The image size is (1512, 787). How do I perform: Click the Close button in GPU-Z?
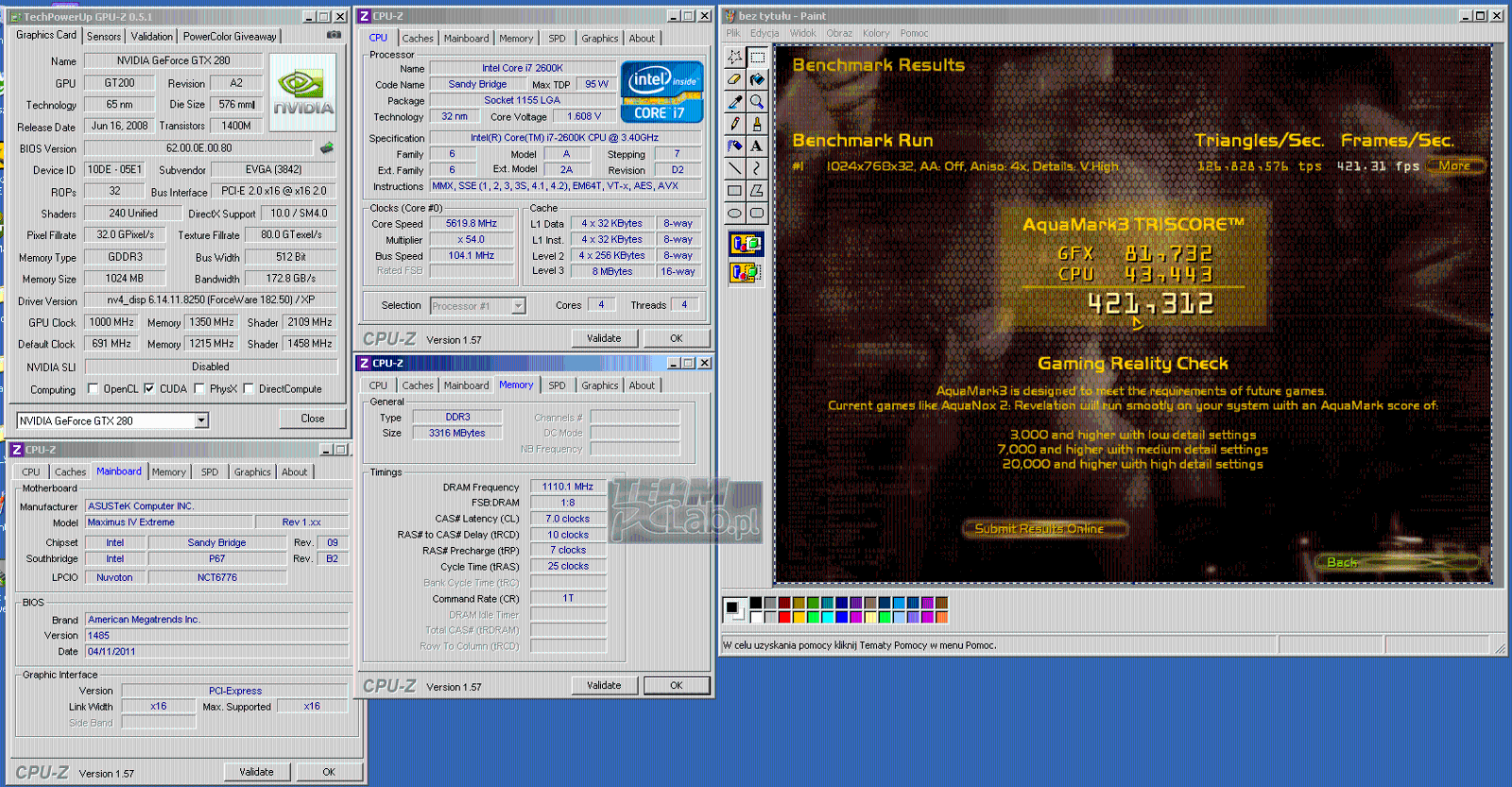click(x=313, y=419)
